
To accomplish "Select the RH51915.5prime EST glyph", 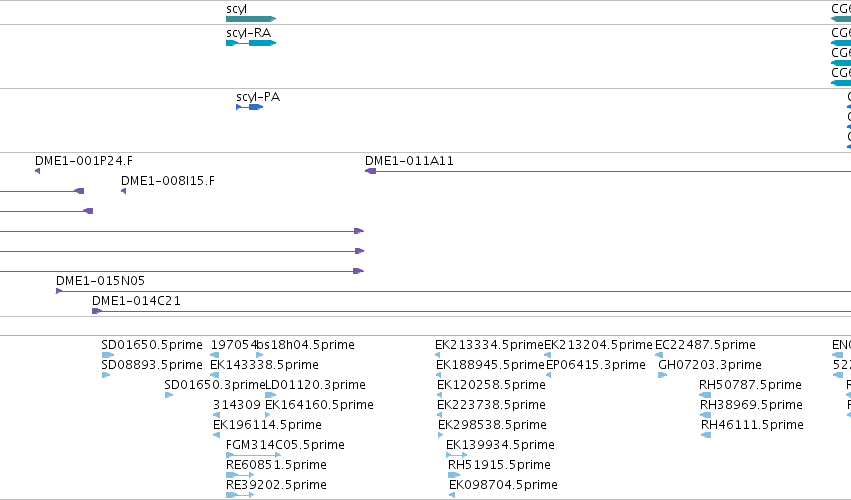I will [x=454, y=475].
